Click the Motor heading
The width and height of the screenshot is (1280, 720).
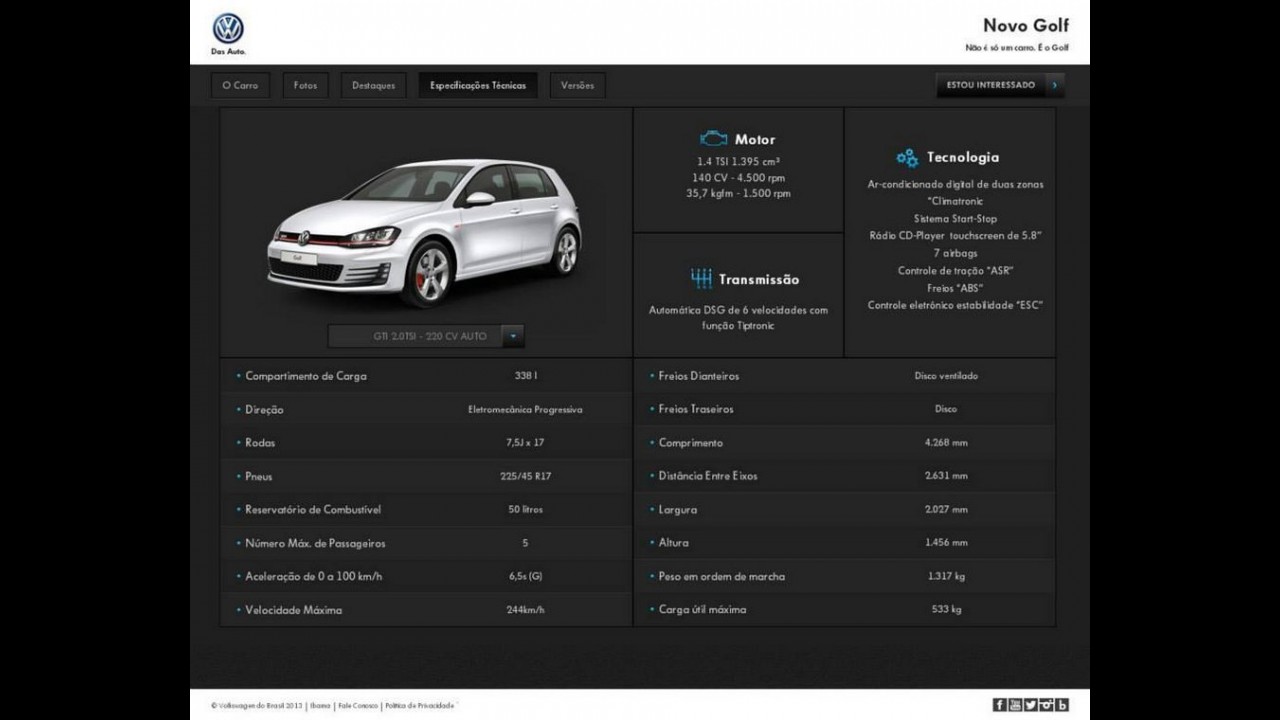754,140
